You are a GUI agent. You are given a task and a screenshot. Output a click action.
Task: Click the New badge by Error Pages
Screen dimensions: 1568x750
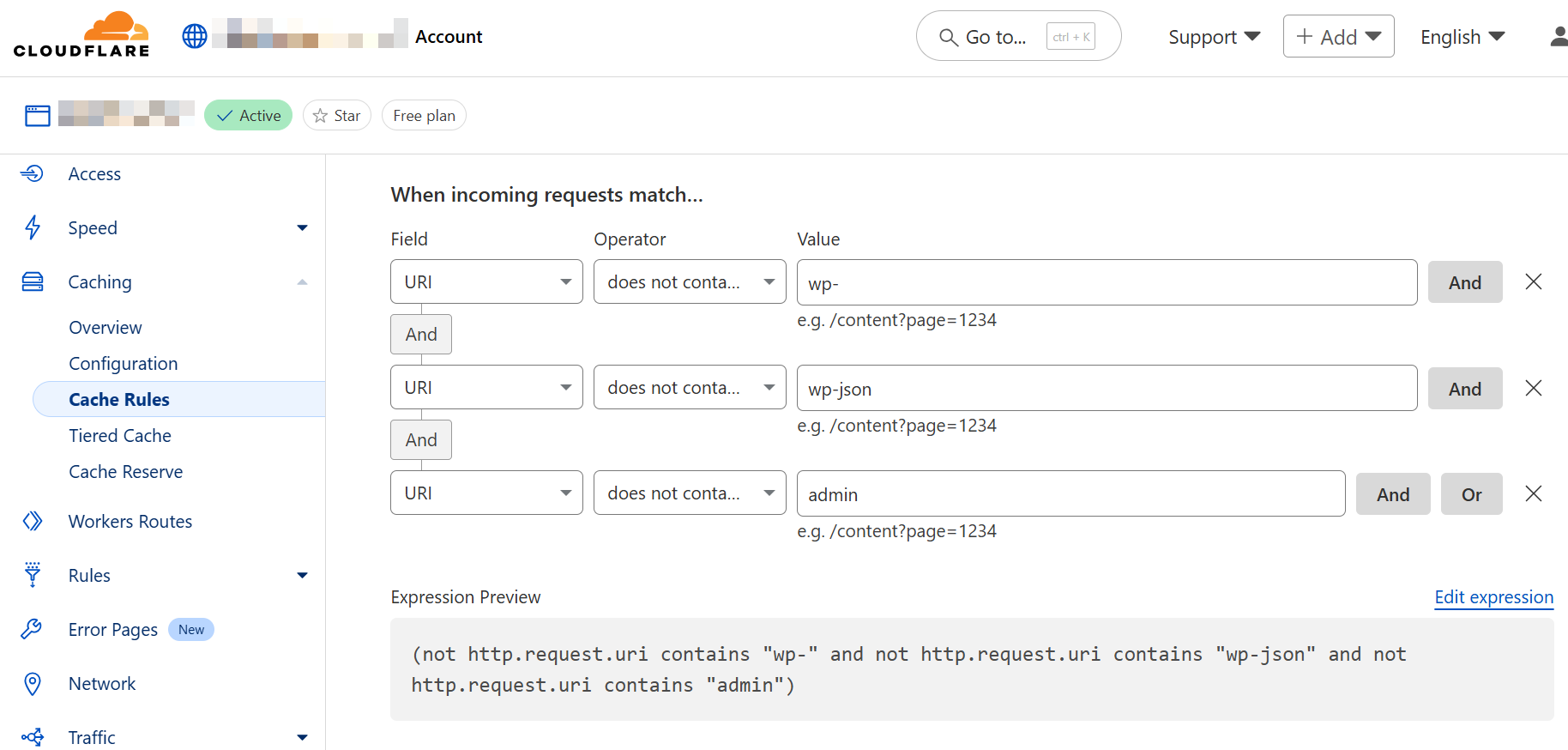click(x=191, y=630)
